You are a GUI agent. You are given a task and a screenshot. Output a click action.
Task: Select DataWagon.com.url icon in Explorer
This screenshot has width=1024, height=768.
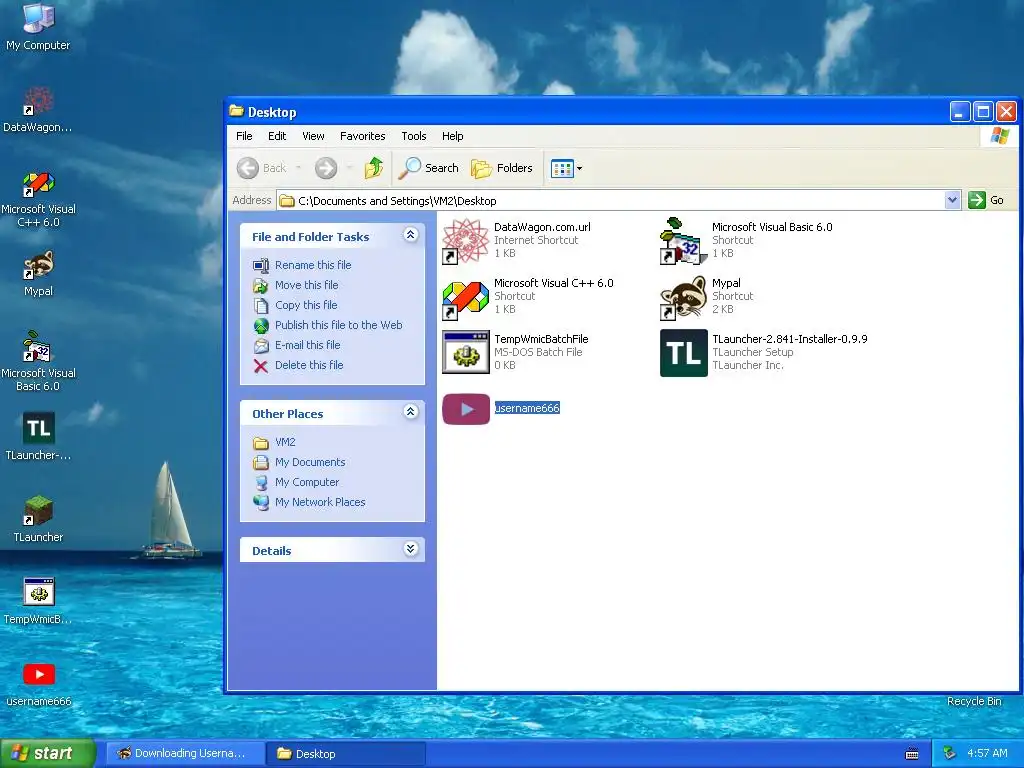tap(466, 241)
